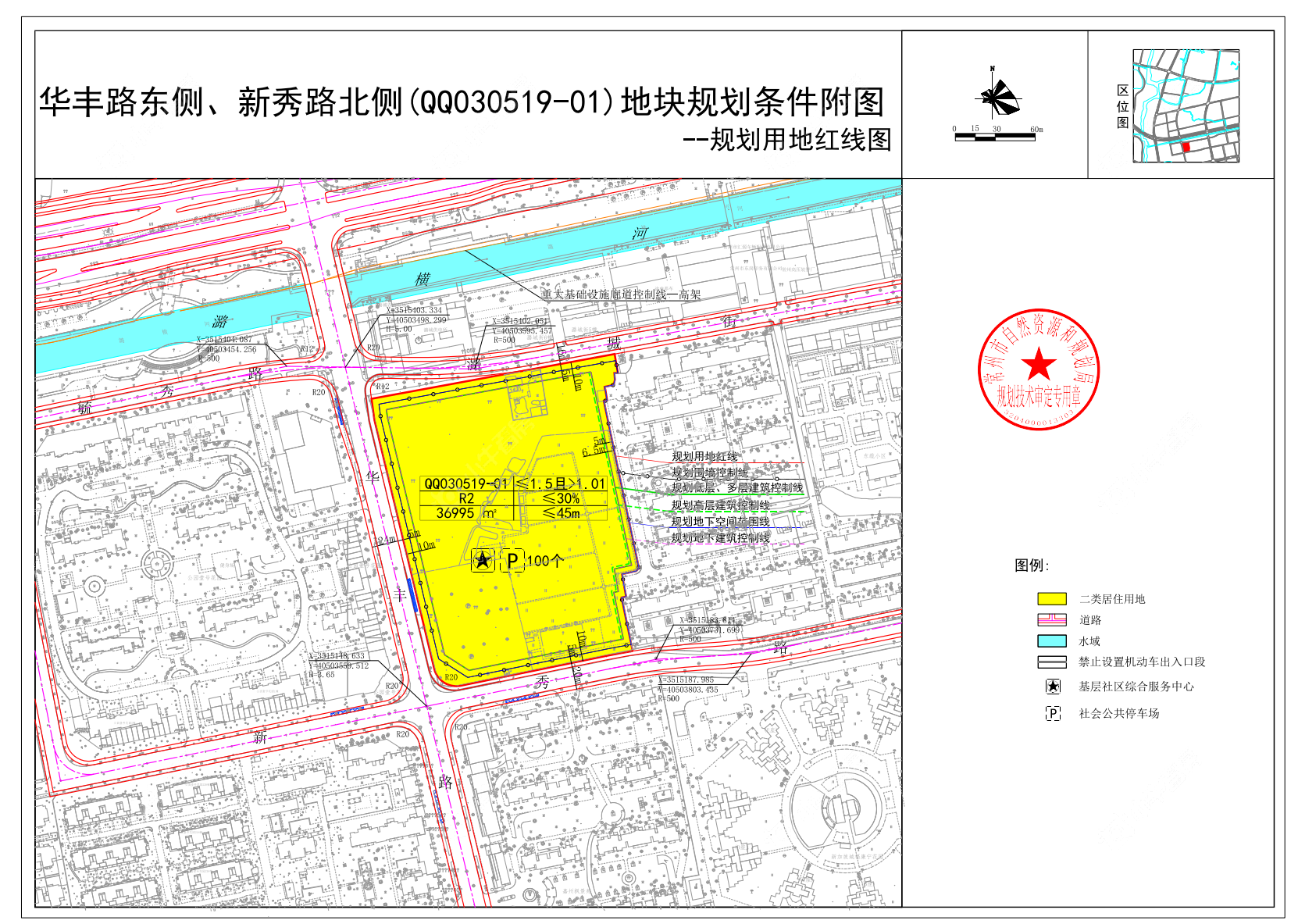This screenshot has width=1298, height=924.
Task: Click the QQ030519-01 parcel code label
Action: [x=465, y=484]
